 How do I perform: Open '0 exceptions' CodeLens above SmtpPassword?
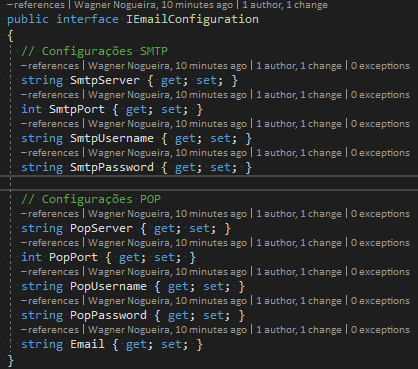click(x=380, y=153)
